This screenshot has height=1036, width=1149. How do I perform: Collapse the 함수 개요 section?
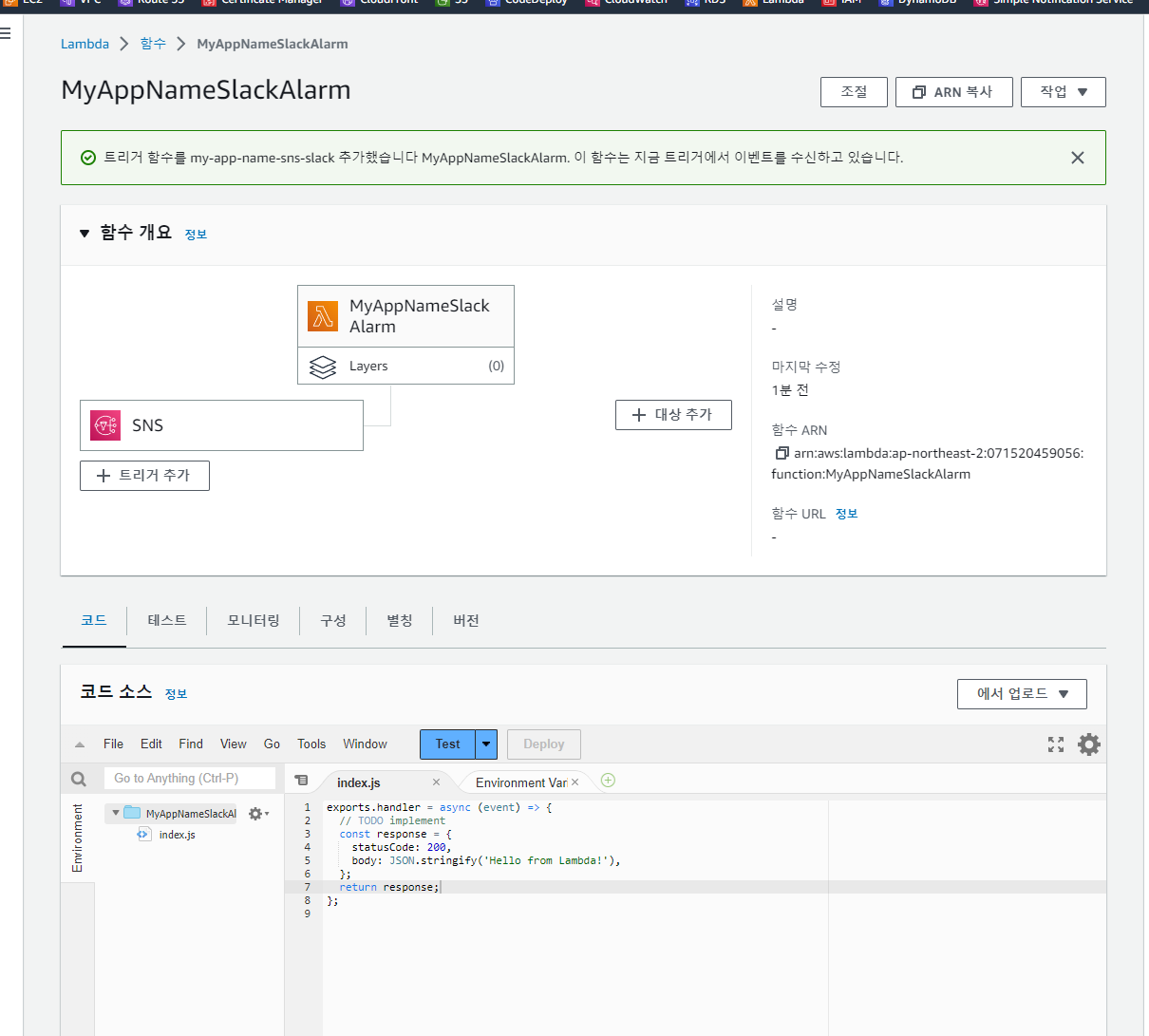[85, 233]
